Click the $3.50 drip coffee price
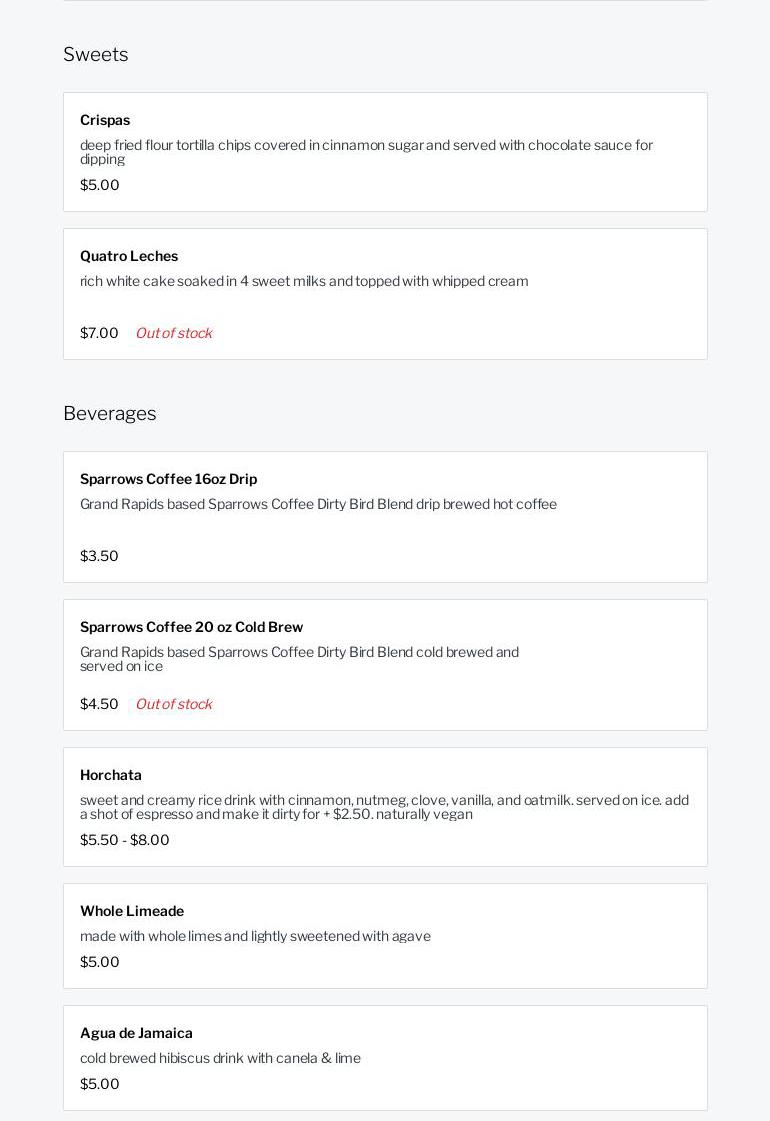This screenshot has width=770, height=1121. tap(99, 556)
